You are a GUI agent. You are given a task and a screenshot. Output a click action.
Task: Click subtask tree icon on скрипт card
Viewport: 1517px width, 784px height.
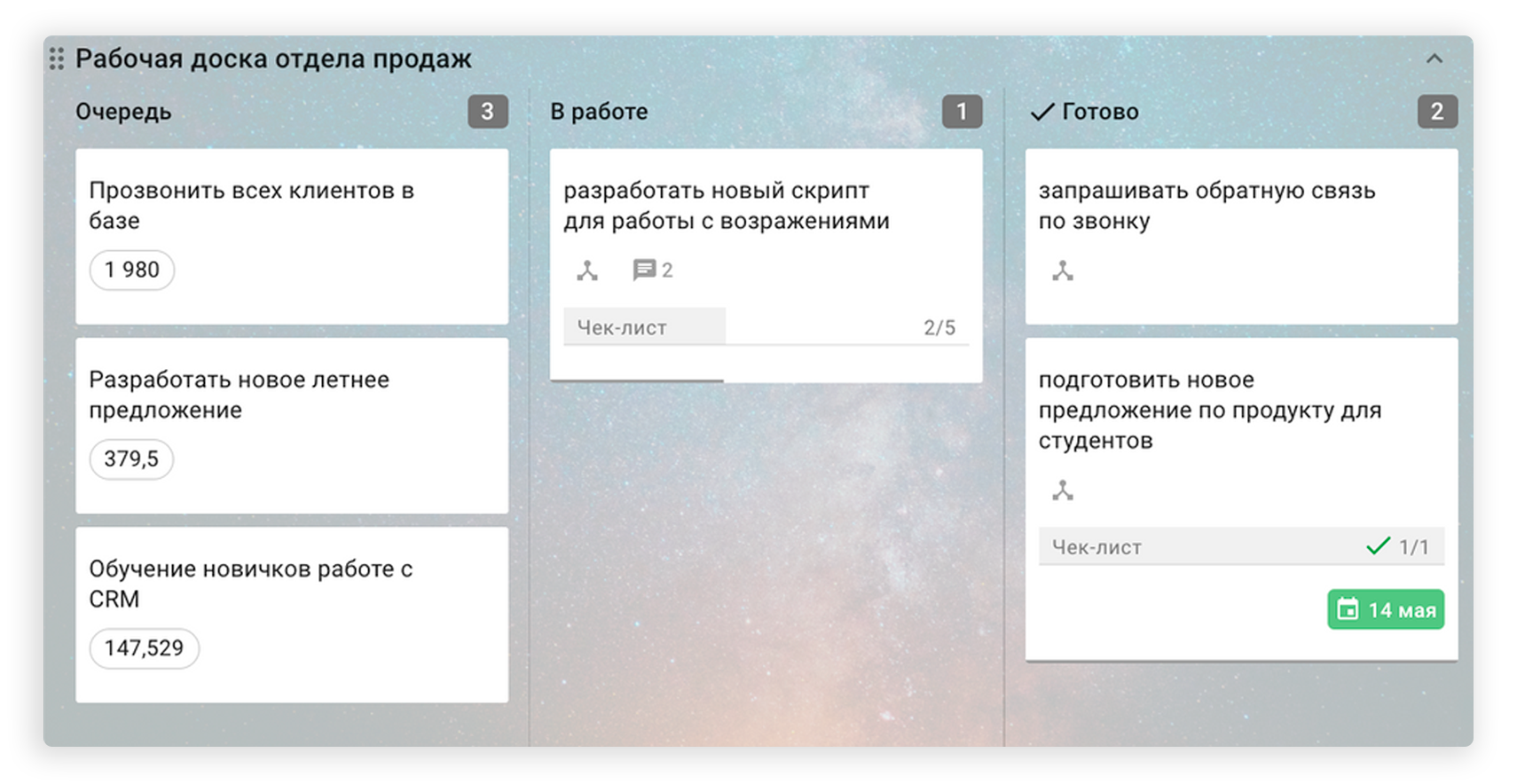point(587,270)
